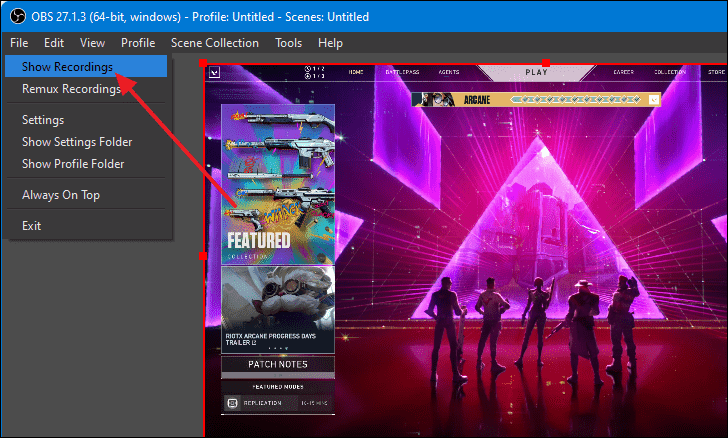Choose Remux Recordings menu entry
Screen dimensions: 728x438
click(86, 89)
